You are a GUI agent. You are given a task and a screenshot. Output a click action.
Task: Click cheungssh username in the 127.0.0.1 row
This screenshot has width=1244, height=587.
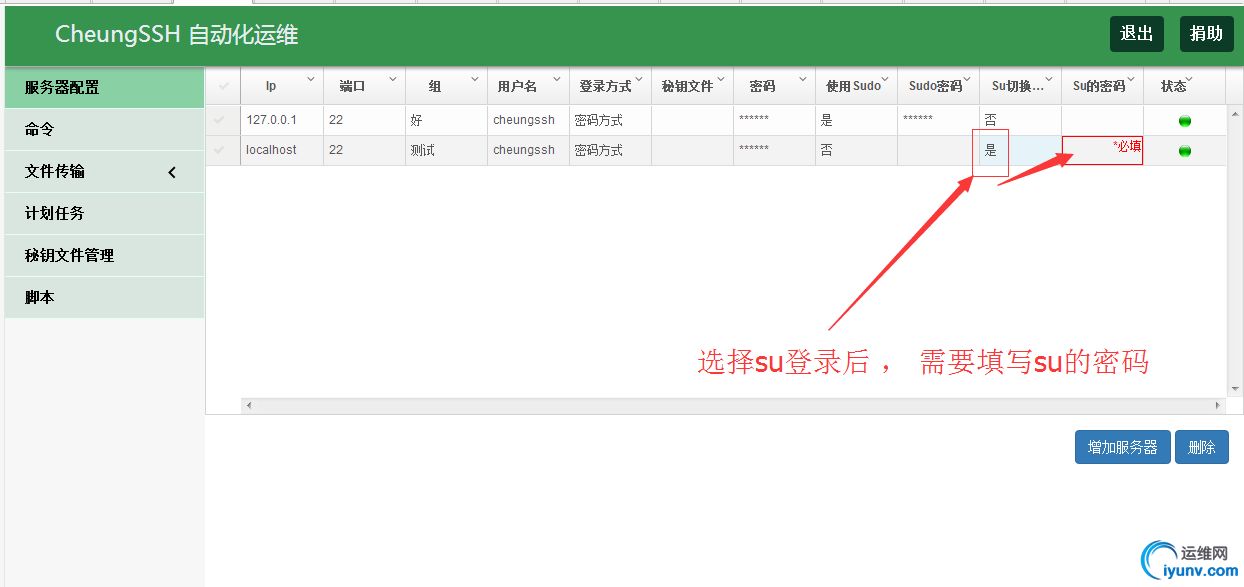[528, 120]
